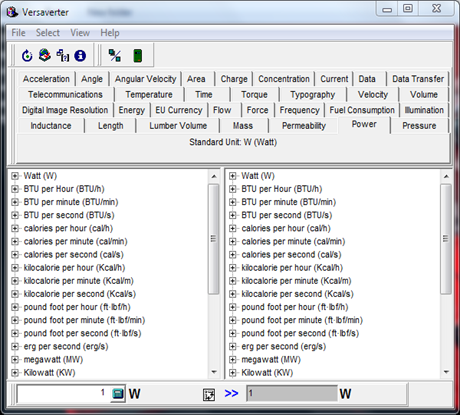Expand BTU per second in right list
Screen dimensions: 460x415
click(x=233, y=215)
